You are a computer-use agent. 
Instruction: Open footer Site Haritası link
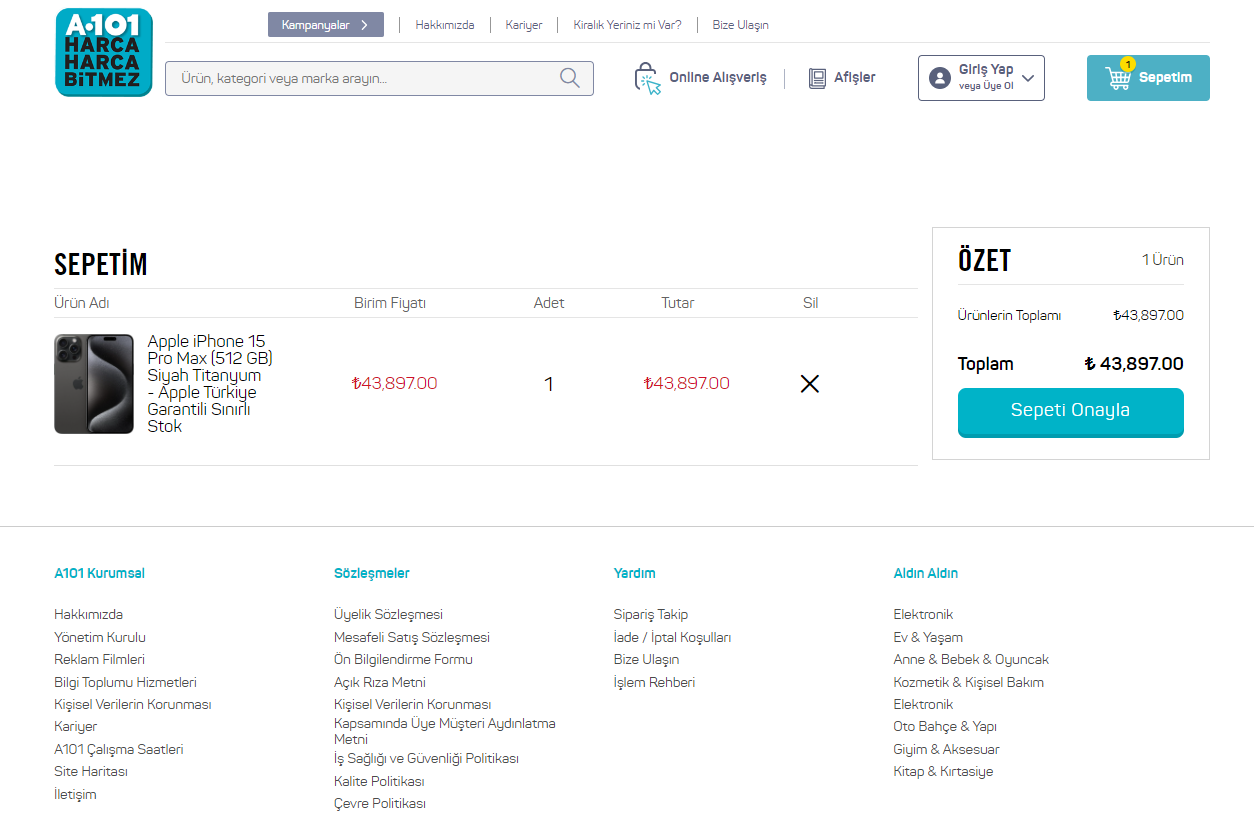91,772
